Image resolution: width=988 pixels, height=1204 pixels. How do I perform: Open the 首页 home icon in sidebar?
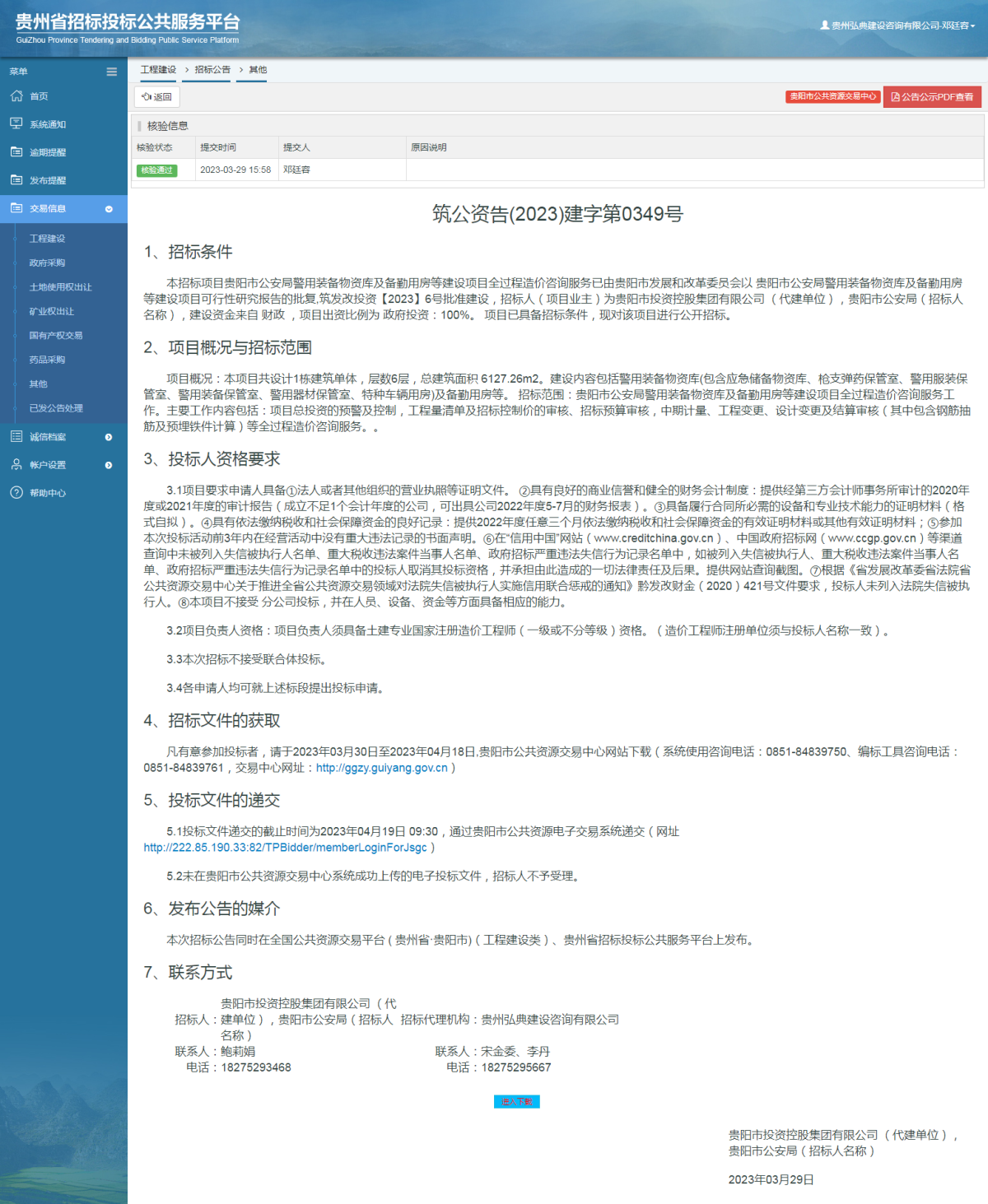click(16, 96)
